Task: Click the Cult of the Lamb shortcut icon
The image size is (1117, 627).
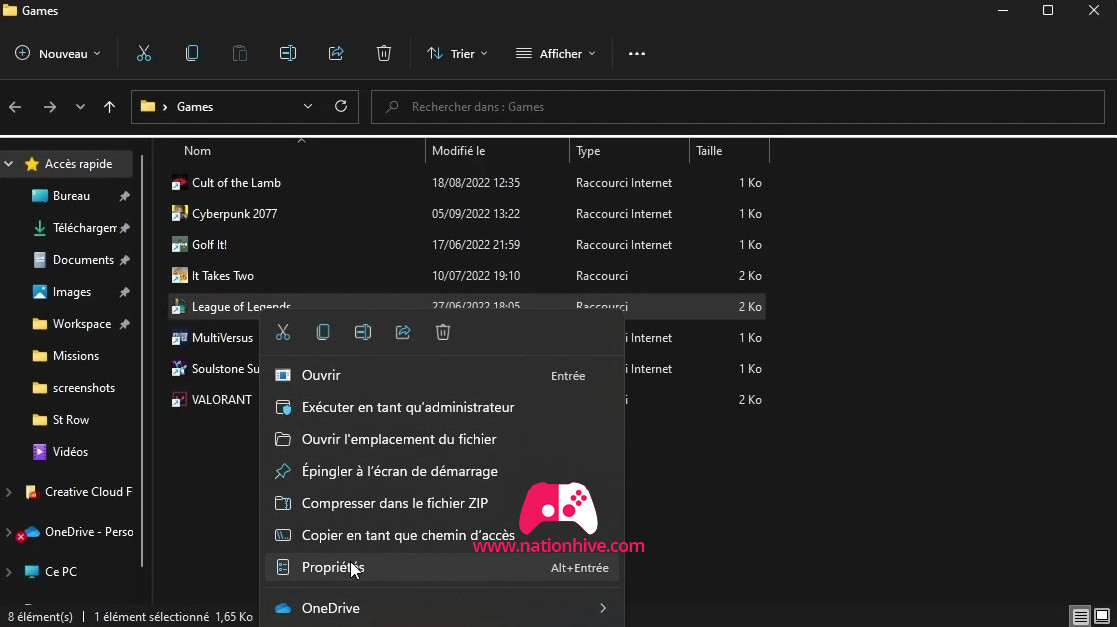Action: pyautogui.click(x=180, y=183)
